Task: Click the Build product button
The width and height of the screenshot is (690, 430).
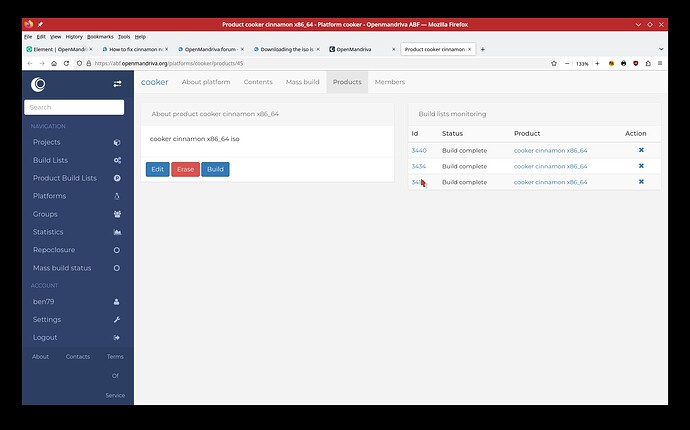Action: pos(215,169)
